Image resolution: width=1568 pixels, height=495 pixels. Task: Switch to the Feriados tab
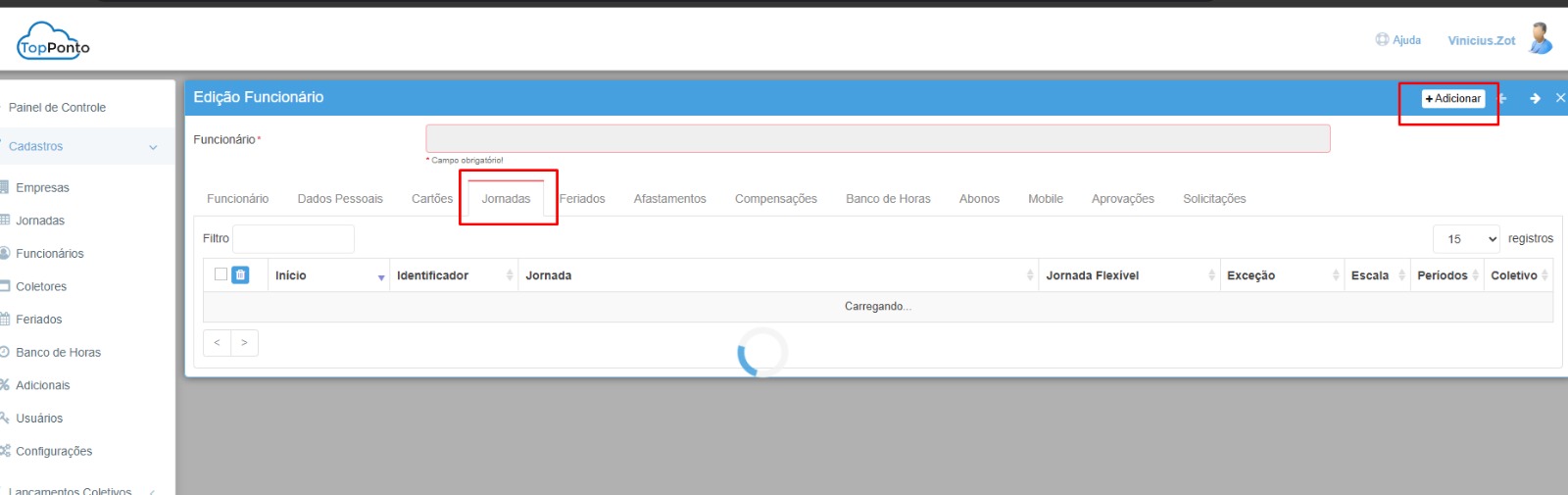[x=582, y=199]
